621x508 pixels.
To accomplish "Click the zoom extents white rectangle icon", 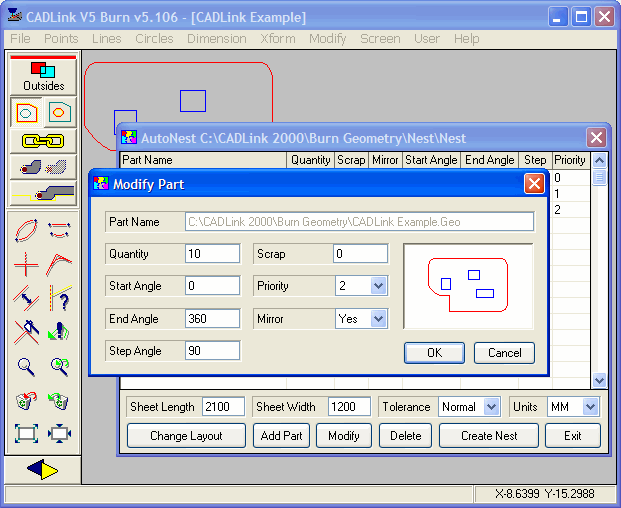I will point(27,434).
